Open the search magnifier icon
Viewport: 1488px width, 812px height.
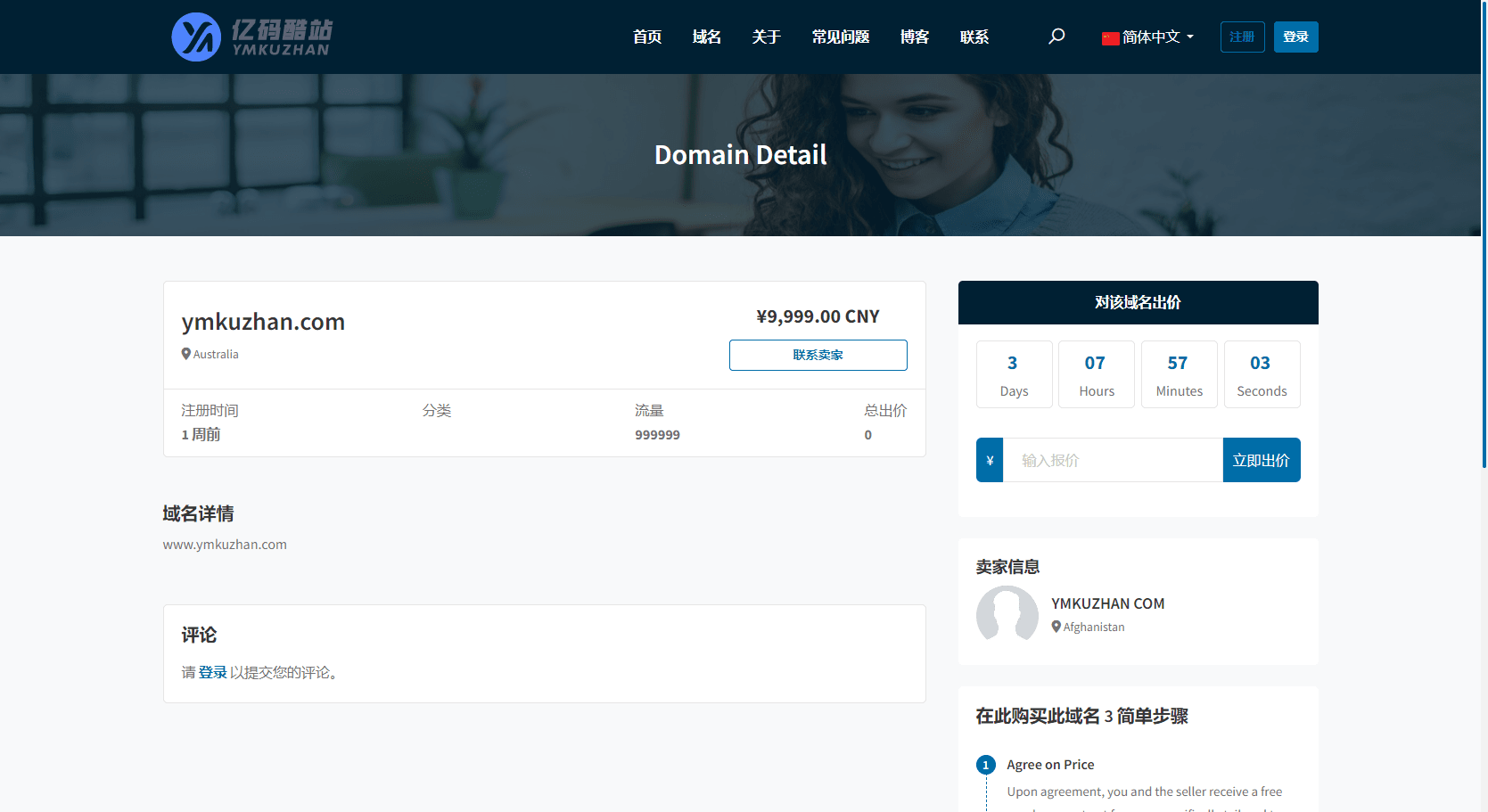pyautogui.click(x=1056, y=37)
